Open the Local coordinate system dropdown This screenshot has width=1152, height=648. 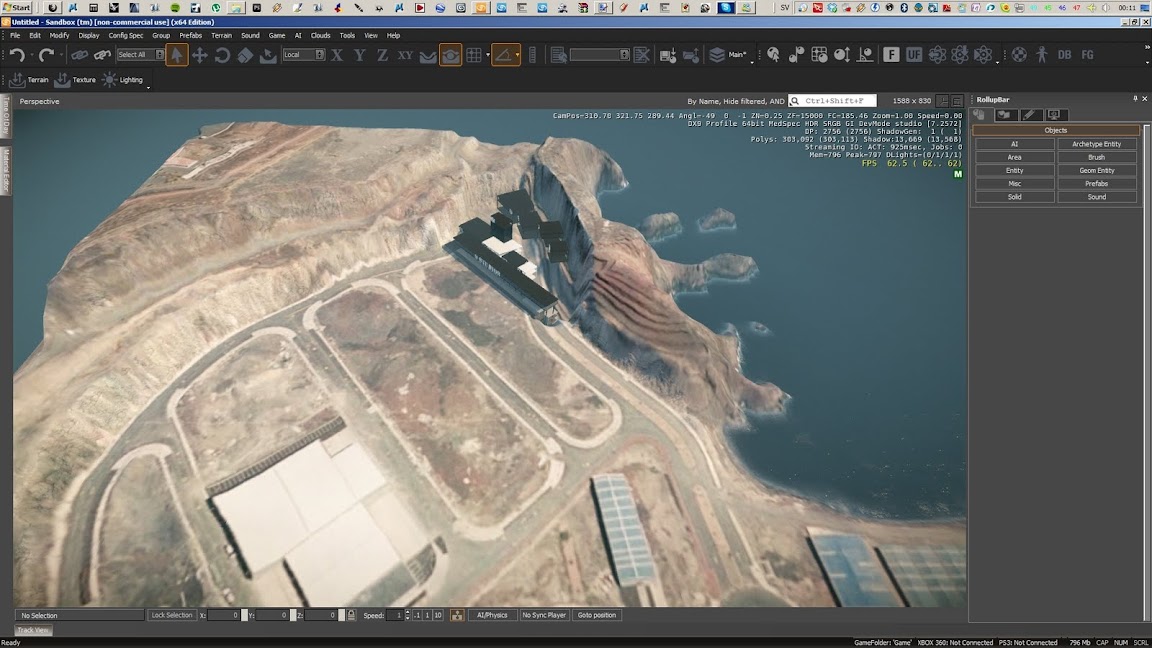click(304, 55)
